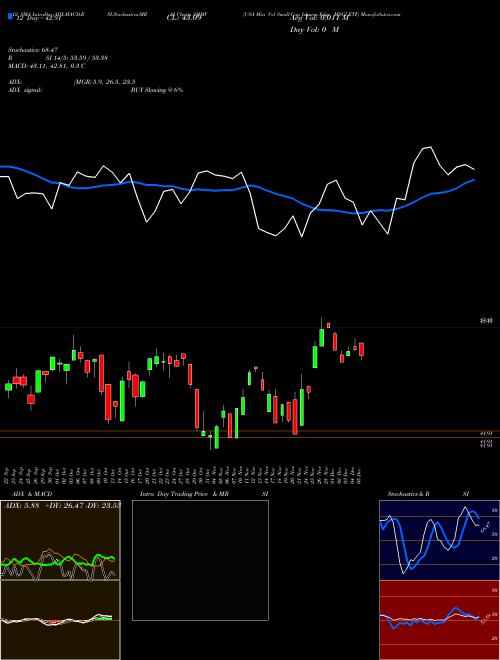Click the 'BUY Slowing @ 6%' signal text
500x660 pixels.
(157, 90)
